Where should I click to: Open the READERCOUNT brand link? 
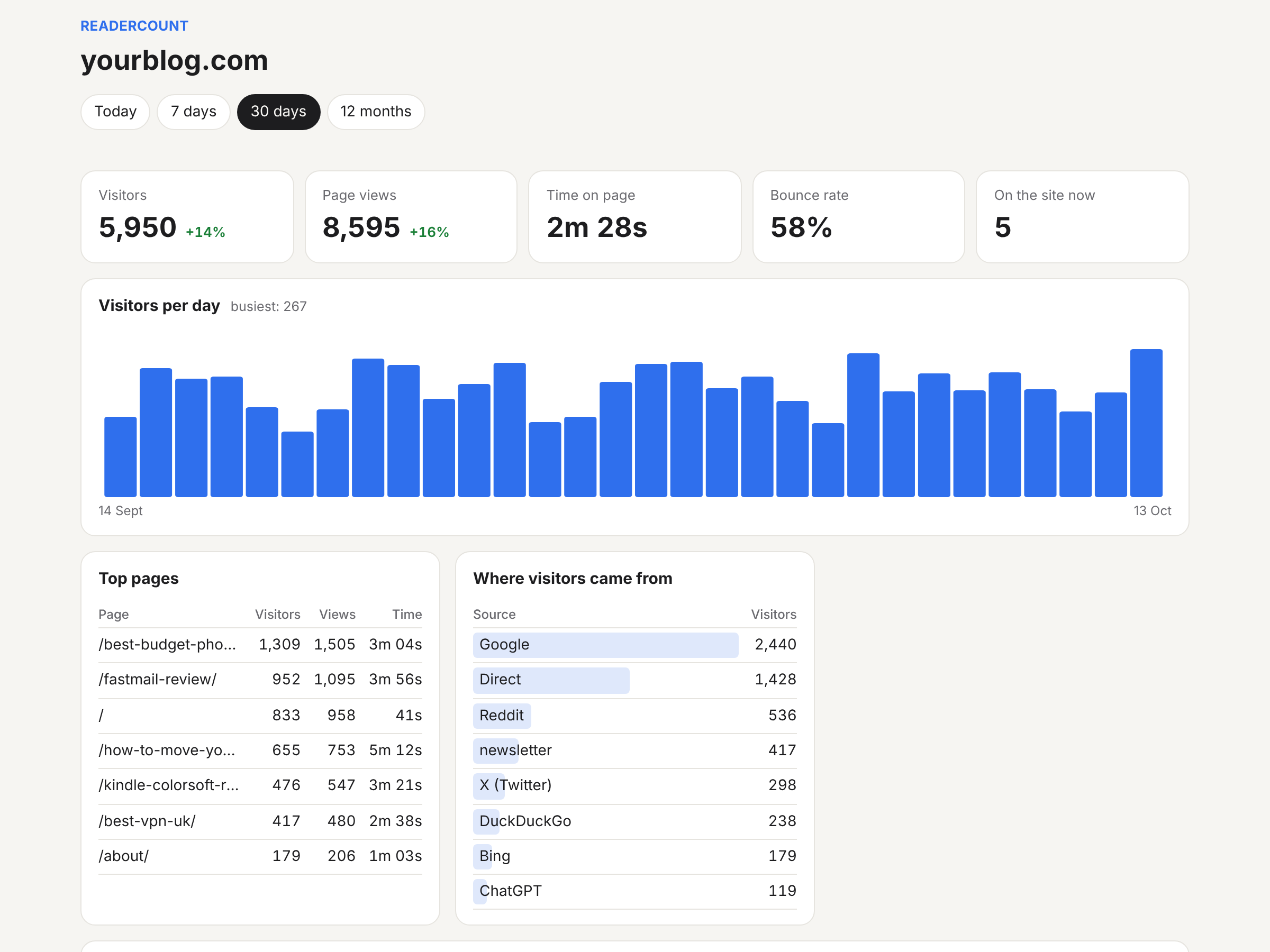(134, 26)
